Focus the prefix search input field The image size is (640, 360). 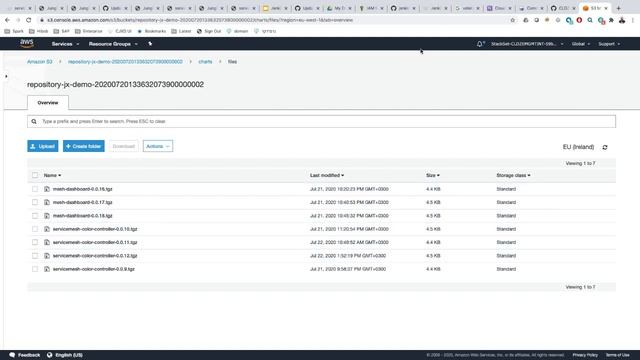click(x=321, y=121)
